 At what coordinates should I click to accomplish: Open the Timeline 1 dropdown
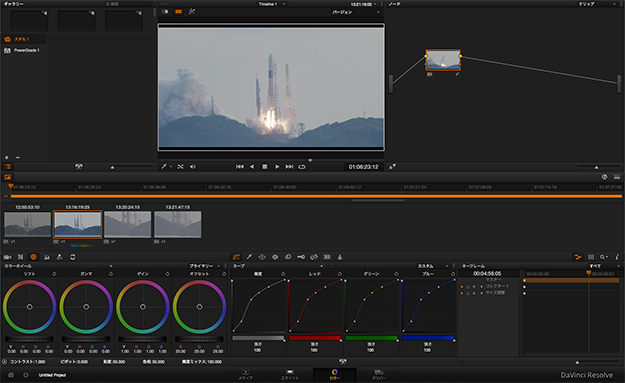[272, 4]
